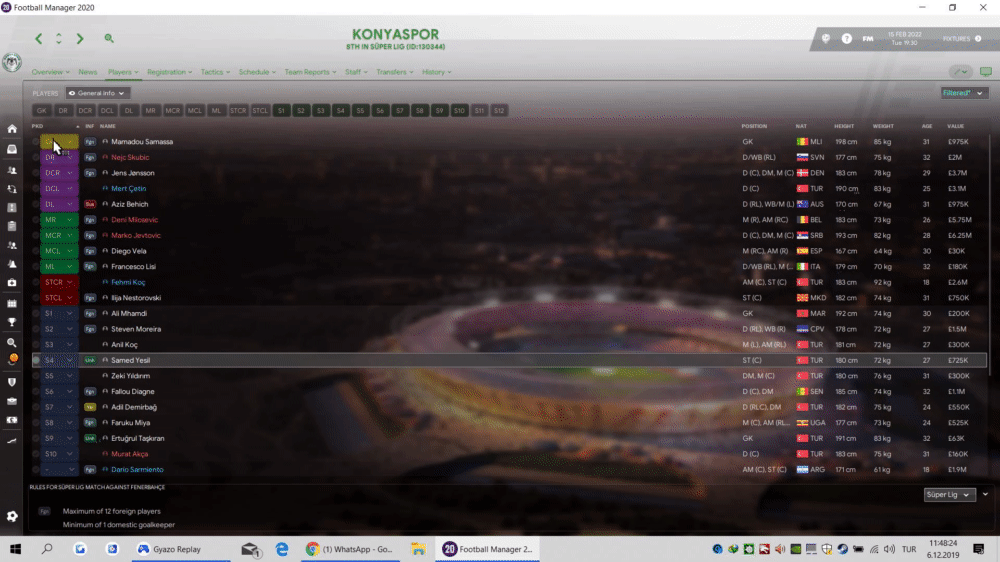
Task: Open Windows Start menu
Action: pos(15,549)
